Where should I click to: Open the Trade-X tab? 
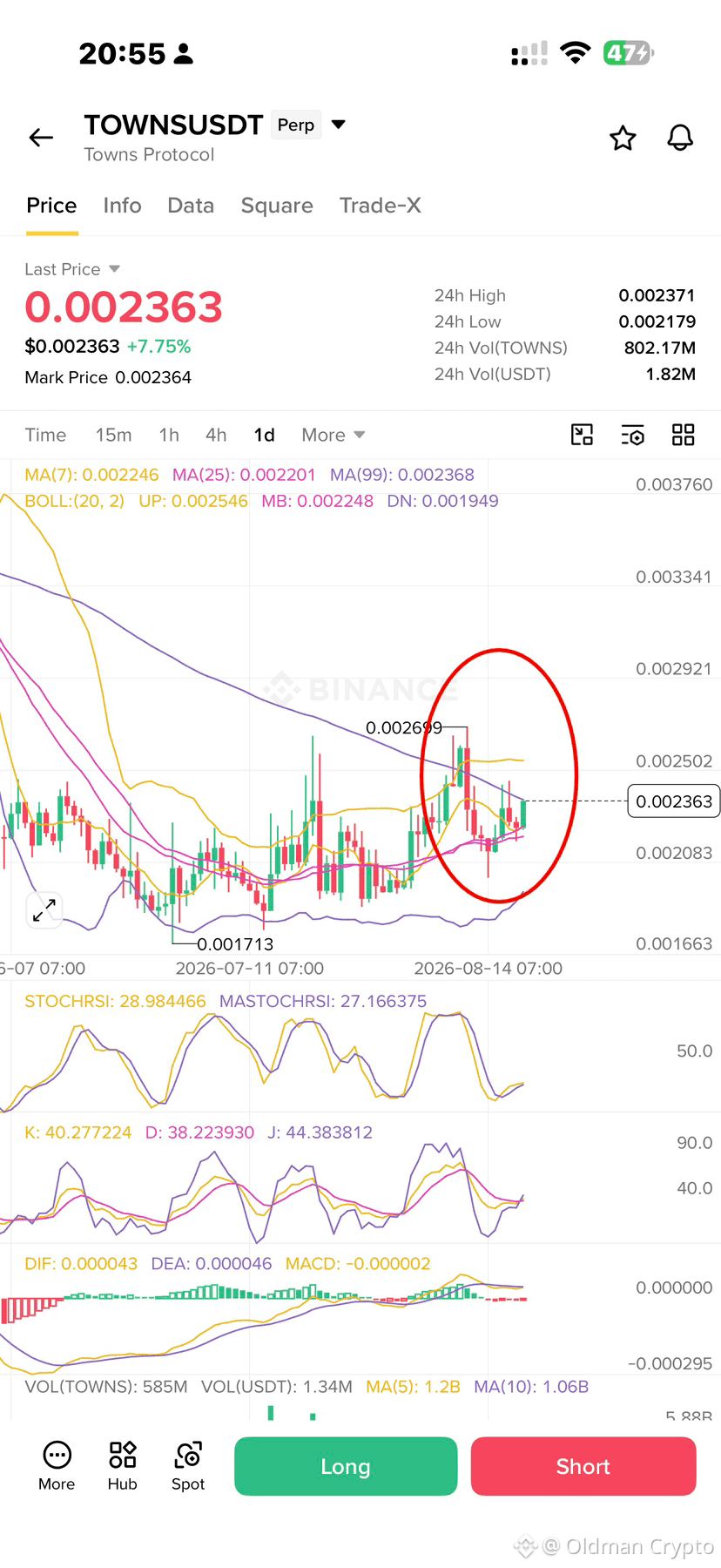pos(380,206)
